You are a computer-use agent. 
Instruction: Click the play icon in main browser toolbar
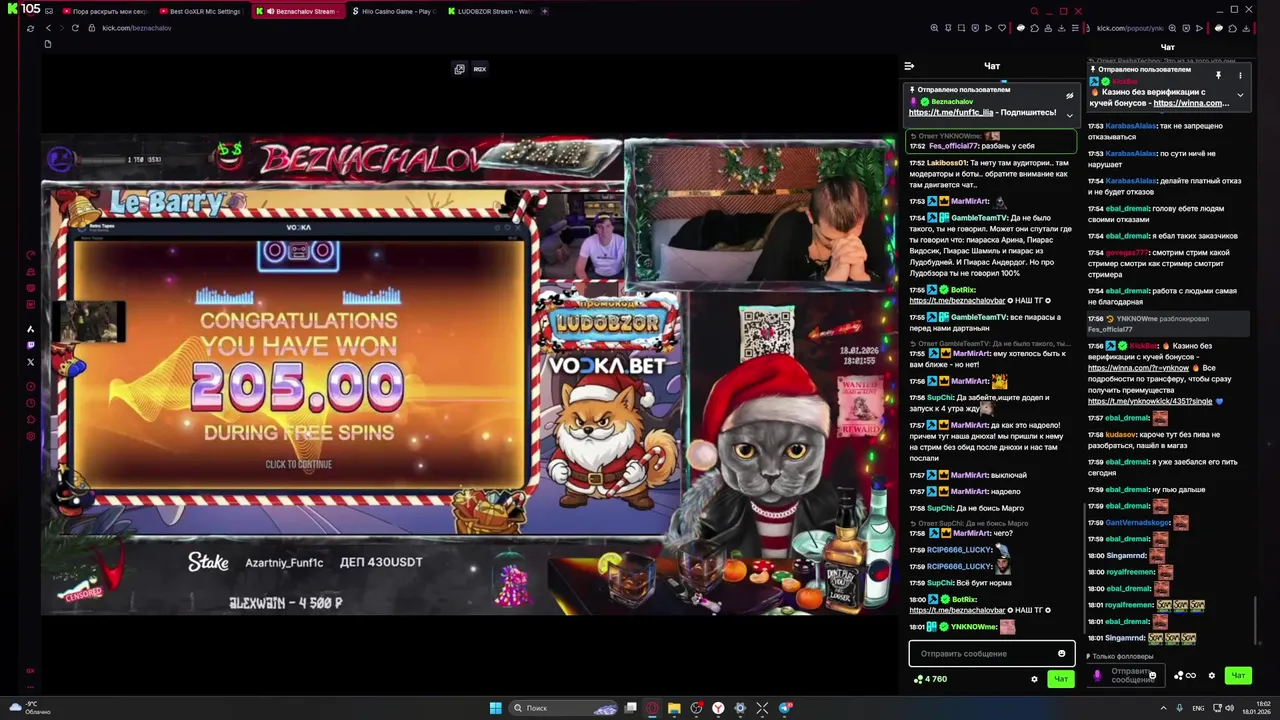[988, 28]
